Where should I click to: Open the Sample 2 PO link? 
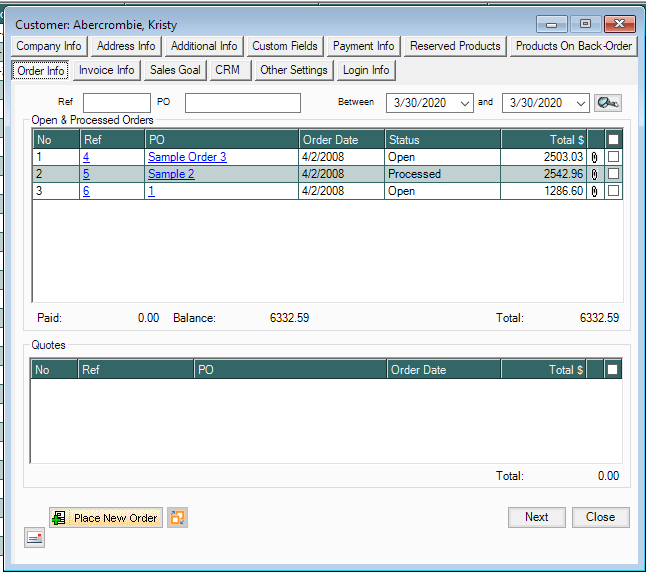171,174
